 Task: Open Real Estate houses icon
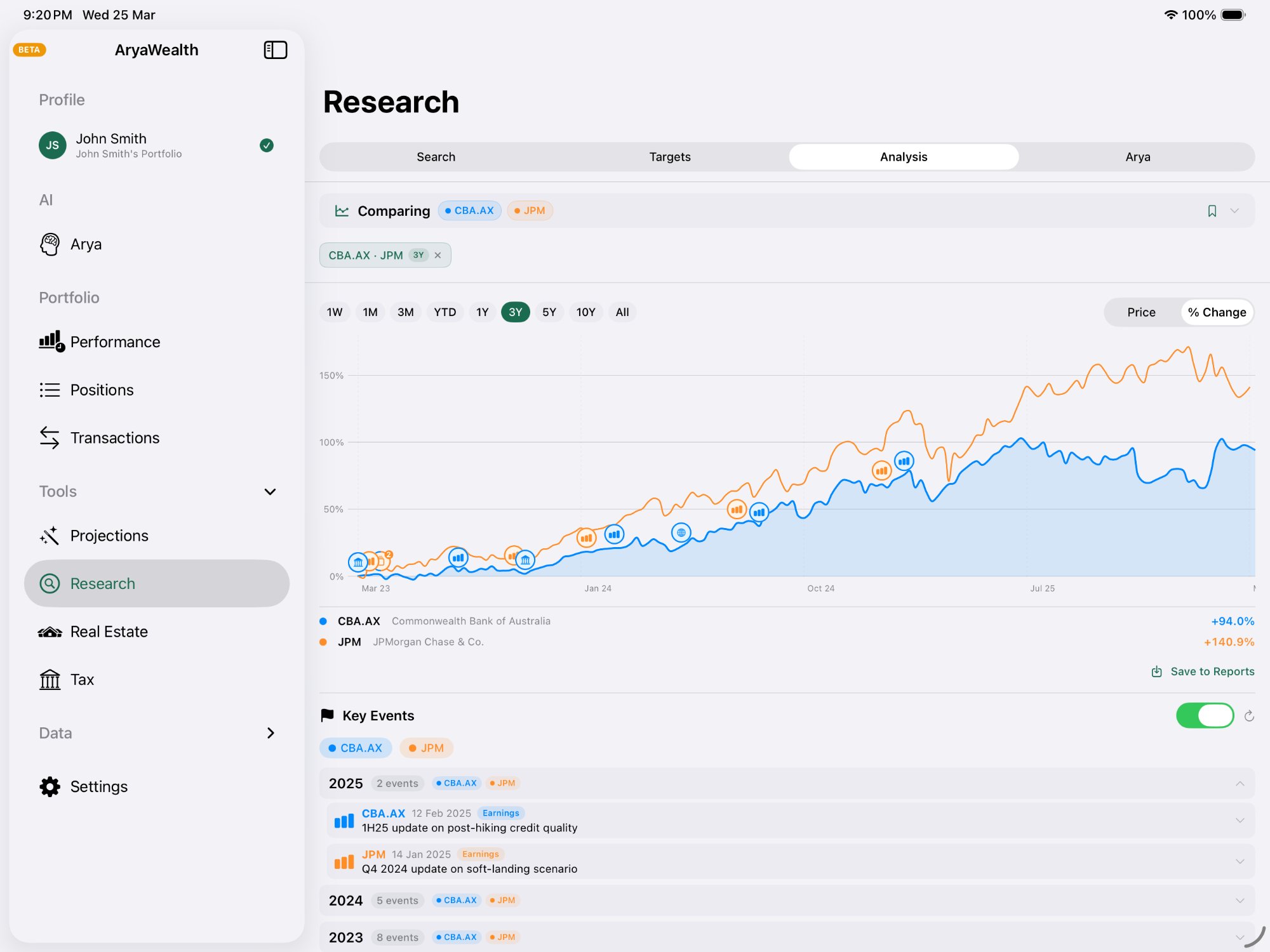[x=50, y=632]
